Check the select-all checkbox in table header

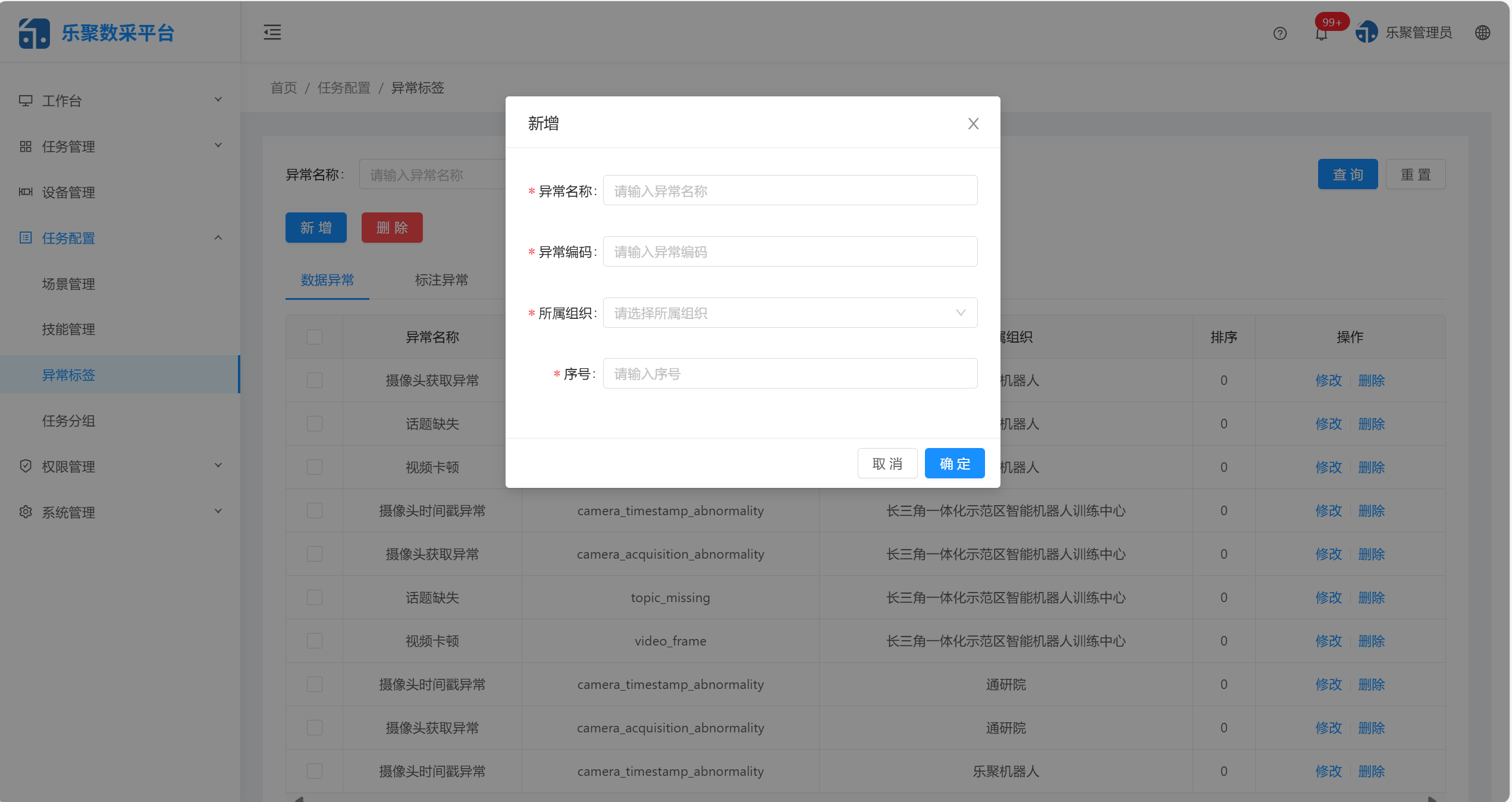tap(314, 337)
